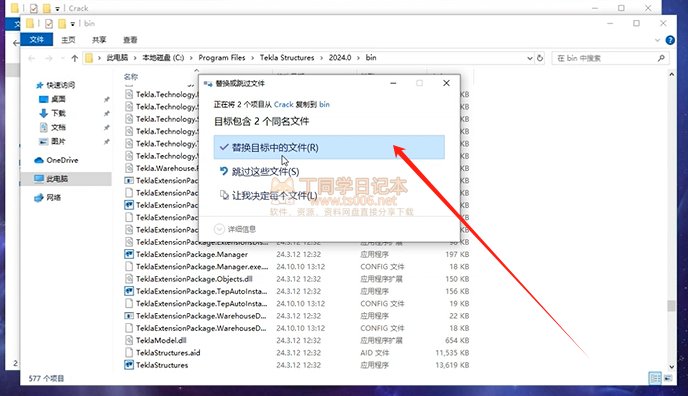Click the forward navigation arrow
This screenshot has width=688, height=396.
(49, 58)
